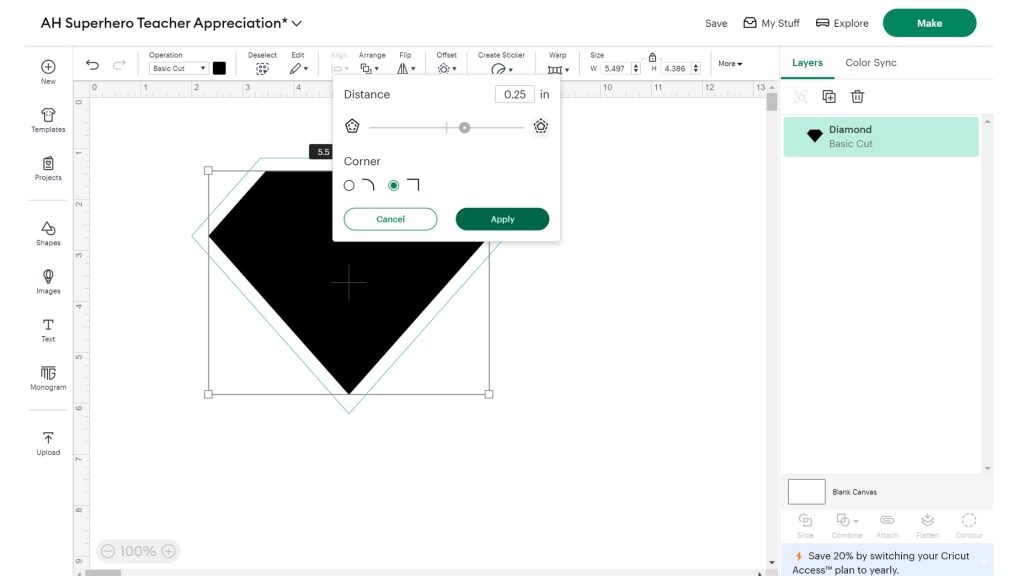Switch to the Color Sync tab
Image resolution: width=1024 pixels, height=576 pixels.
pos(871,63)
